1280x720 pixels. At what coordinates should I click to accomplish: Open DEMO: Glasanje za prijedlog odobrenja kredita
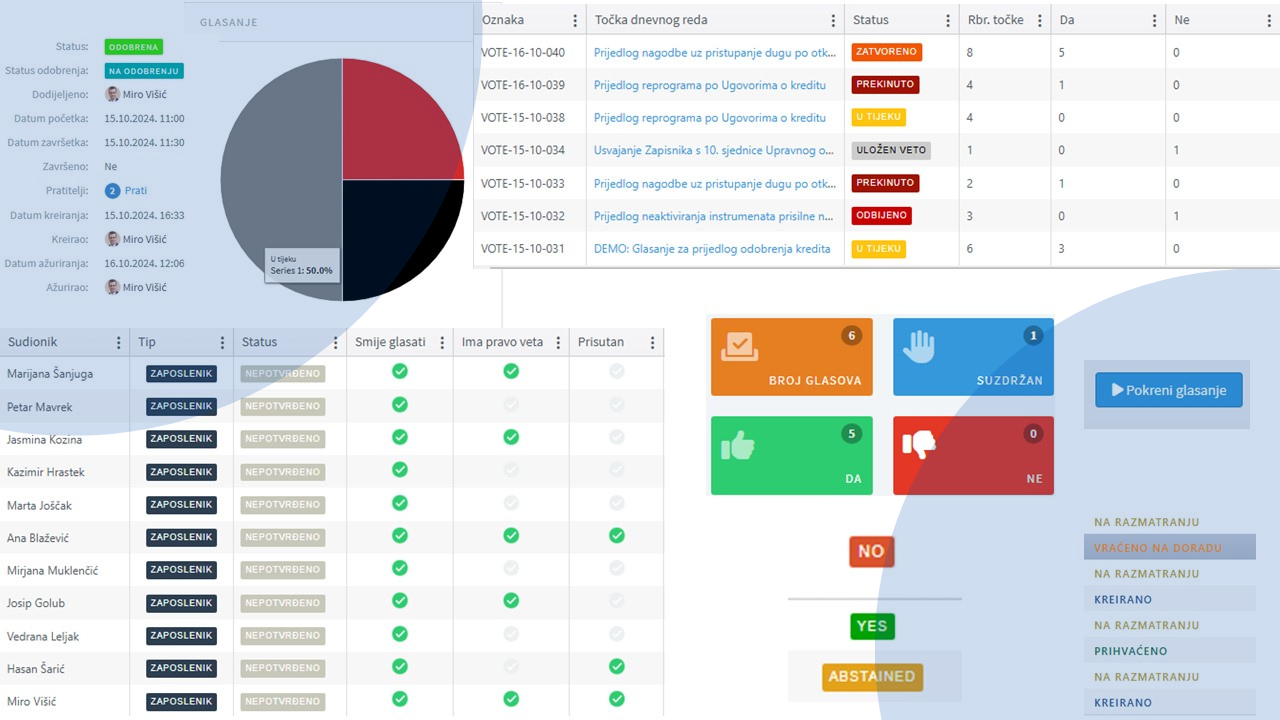pyautogui.click(x=712, y=249)
